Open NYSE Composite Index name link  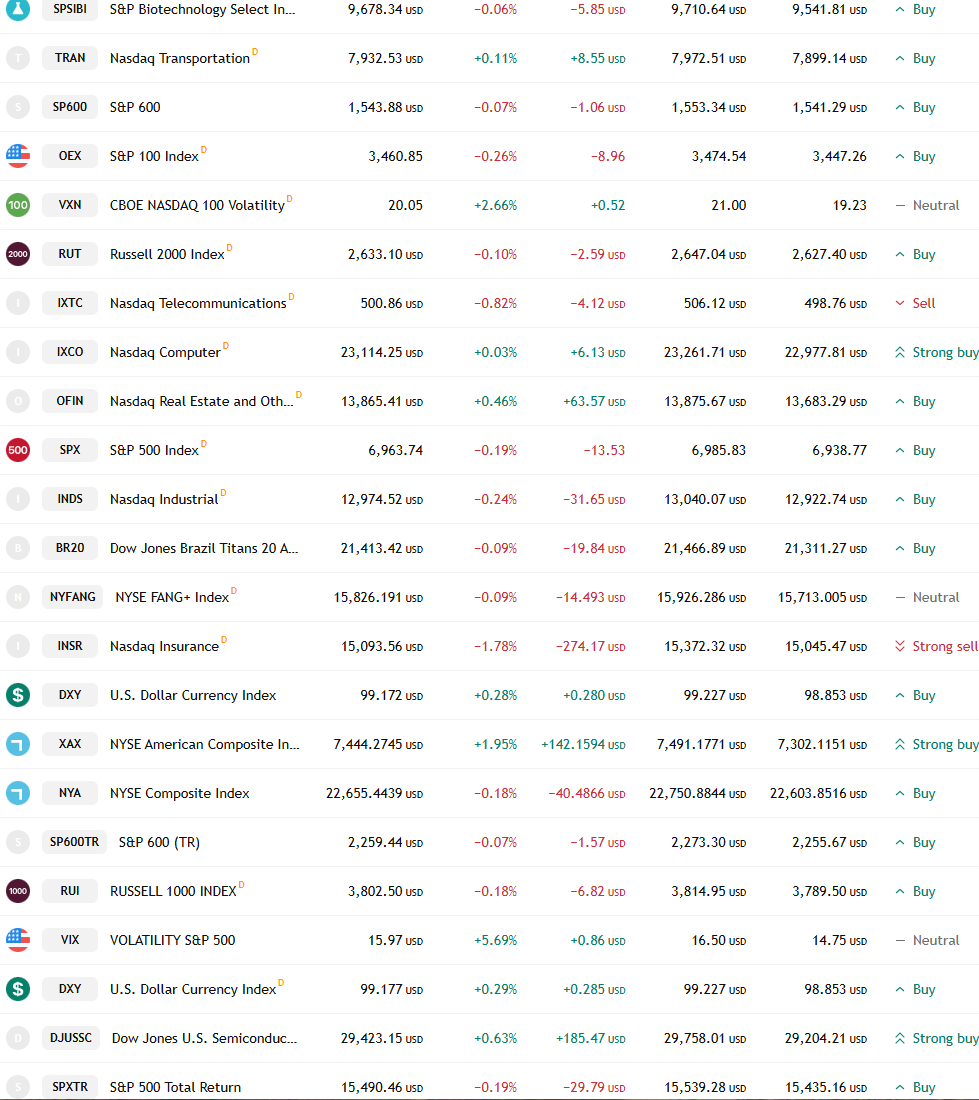coord(180,793)
